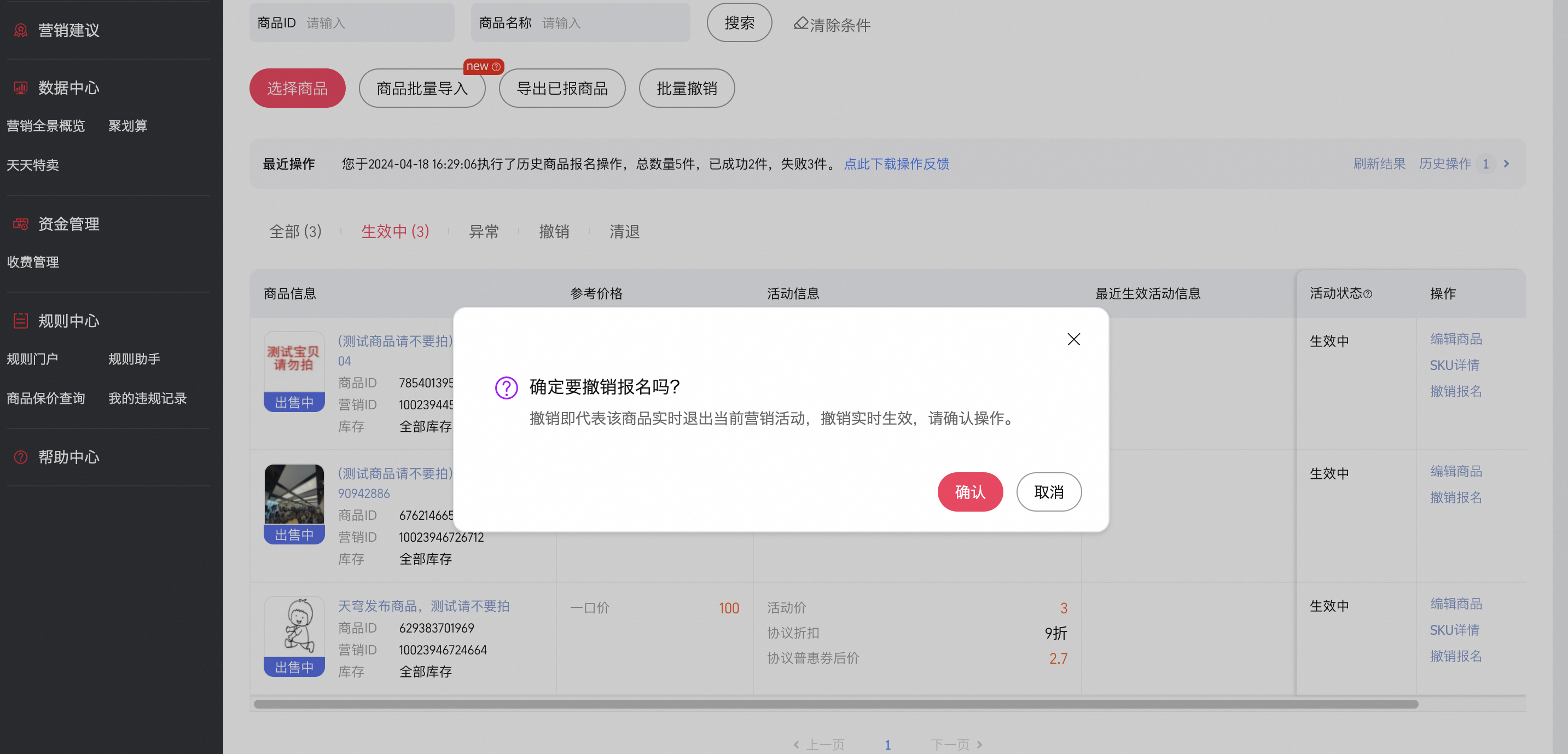Viewport: 1568px width, 754px height.
Task: Click the 商品批量导入 button
Action: coord(422,88)
